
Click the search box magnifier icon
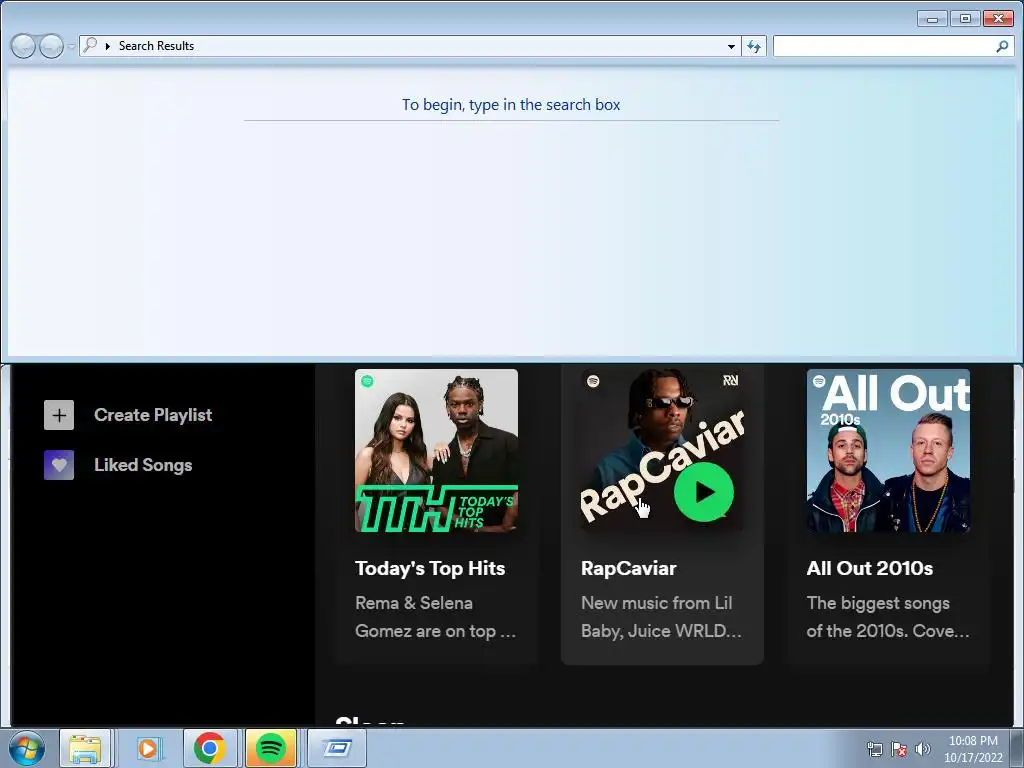[1002, 46]
